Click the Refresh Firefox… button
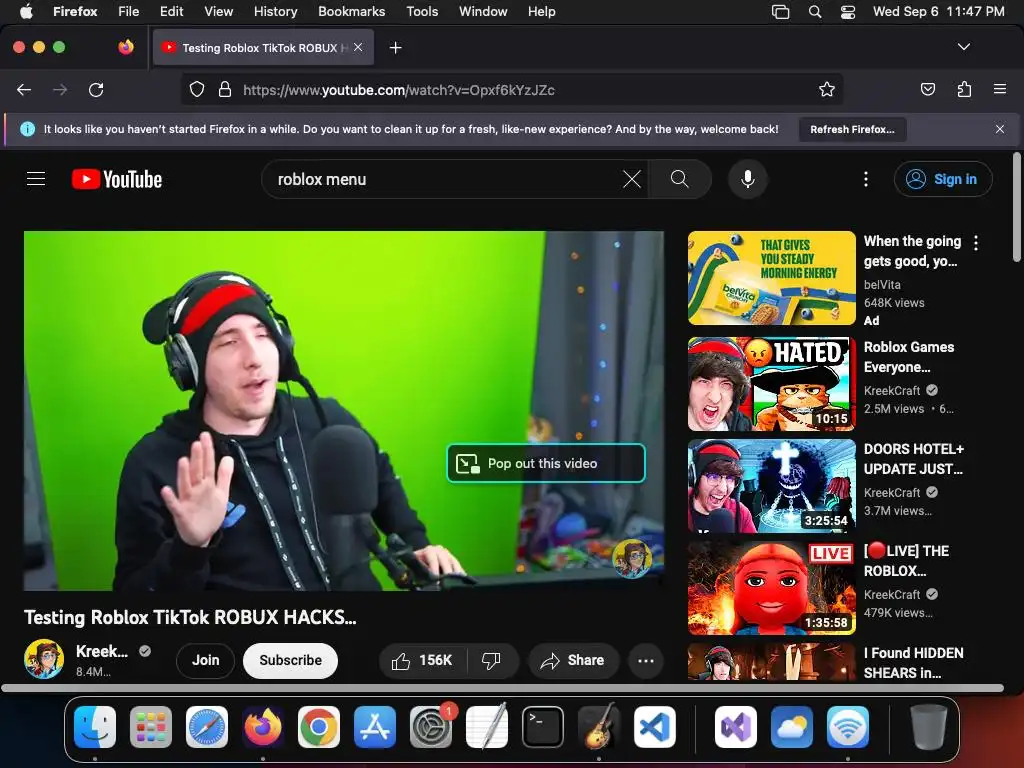Viewport: 1024px width, 768px height. pos(852,129)
